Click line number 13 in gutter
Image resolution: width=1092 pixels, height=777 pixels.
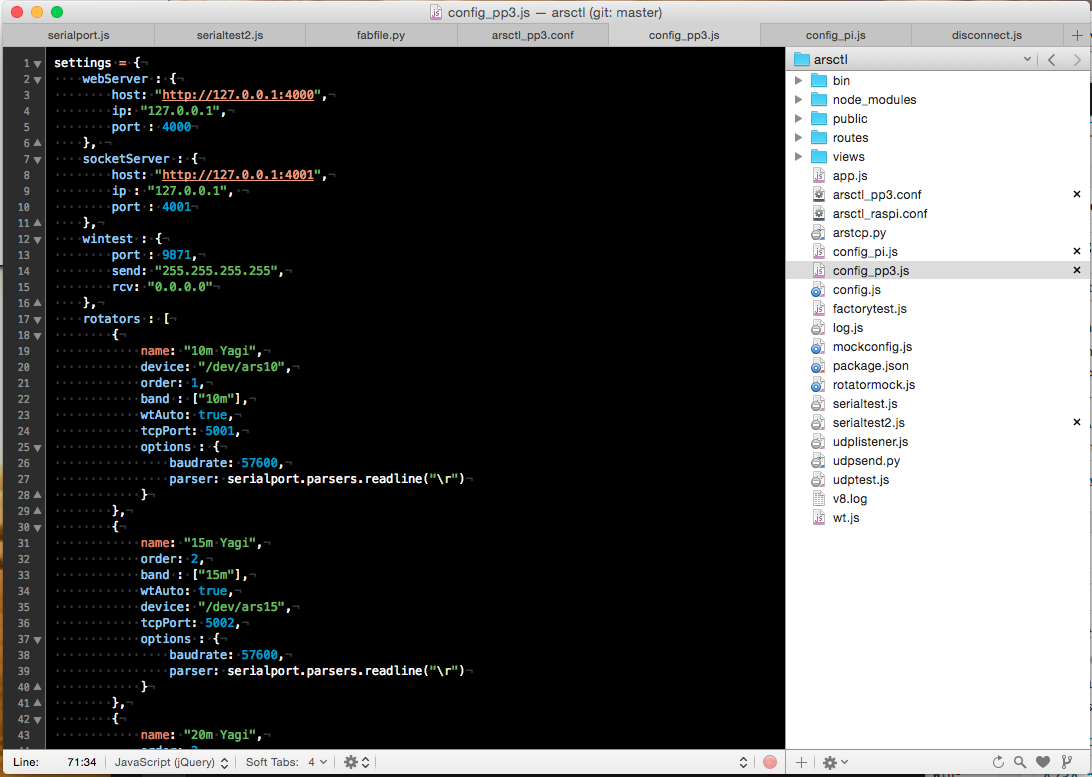pos(24,255)
